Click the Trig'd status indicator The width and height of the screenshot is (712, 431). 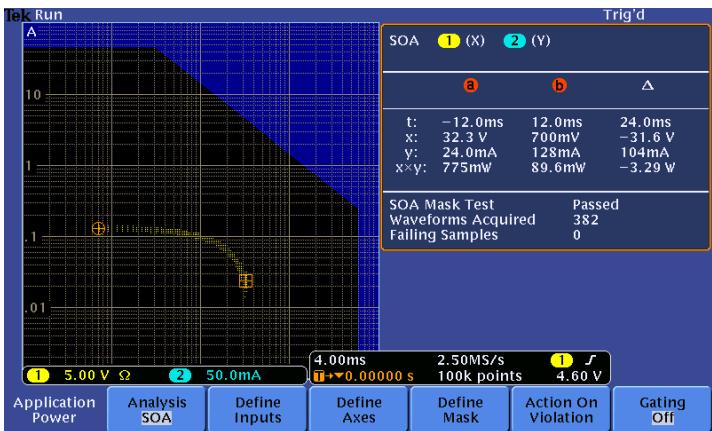[x=624, y=15]
